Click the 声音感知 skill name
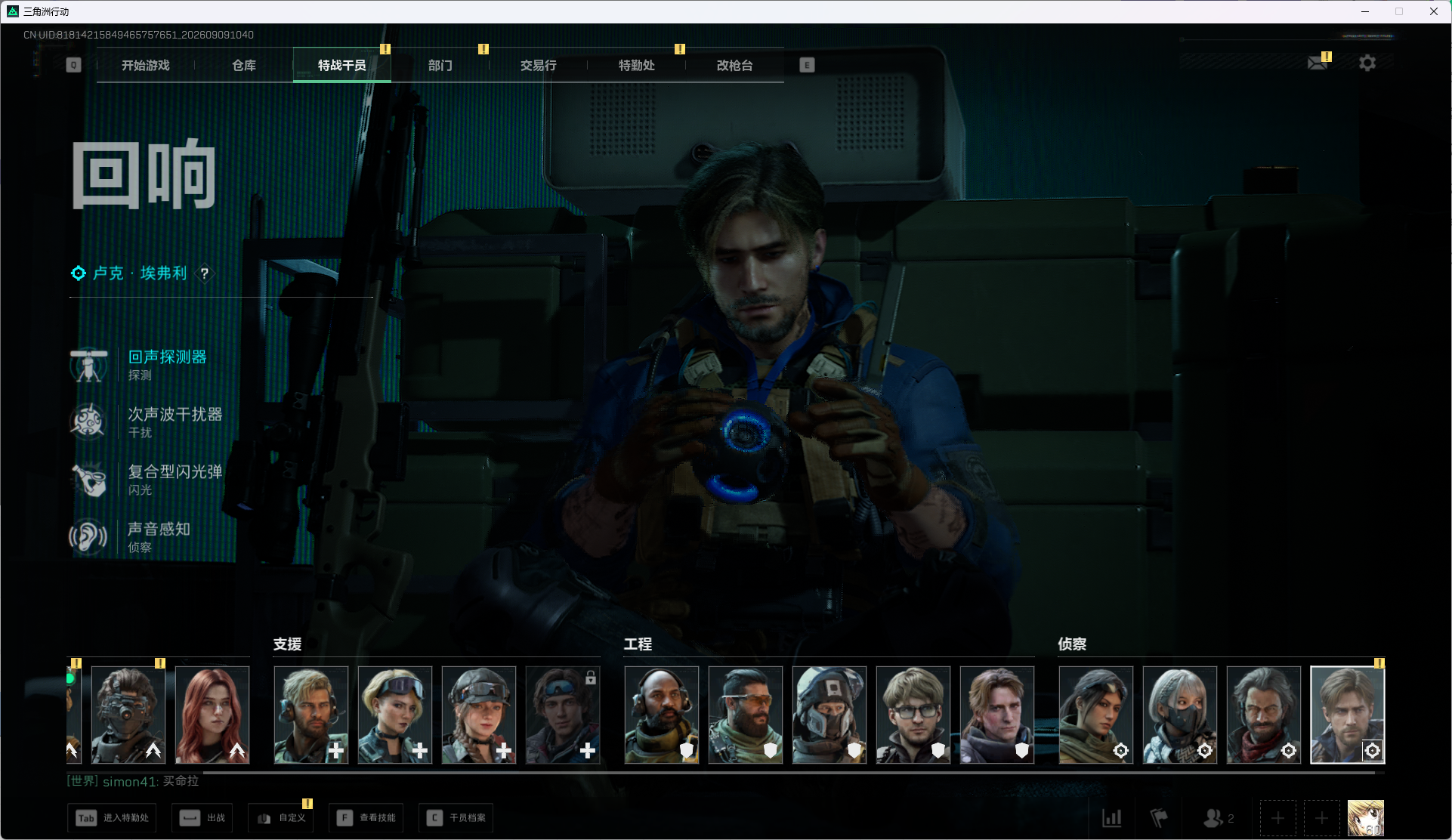The height and width of the screenshot is (840, 1452). [x=159, y=529]
